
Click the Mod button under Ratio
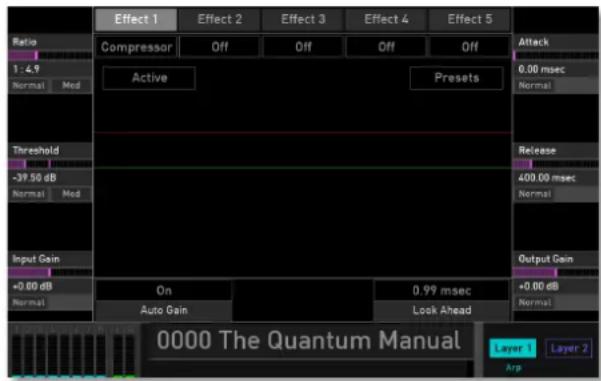click(71, 85)
